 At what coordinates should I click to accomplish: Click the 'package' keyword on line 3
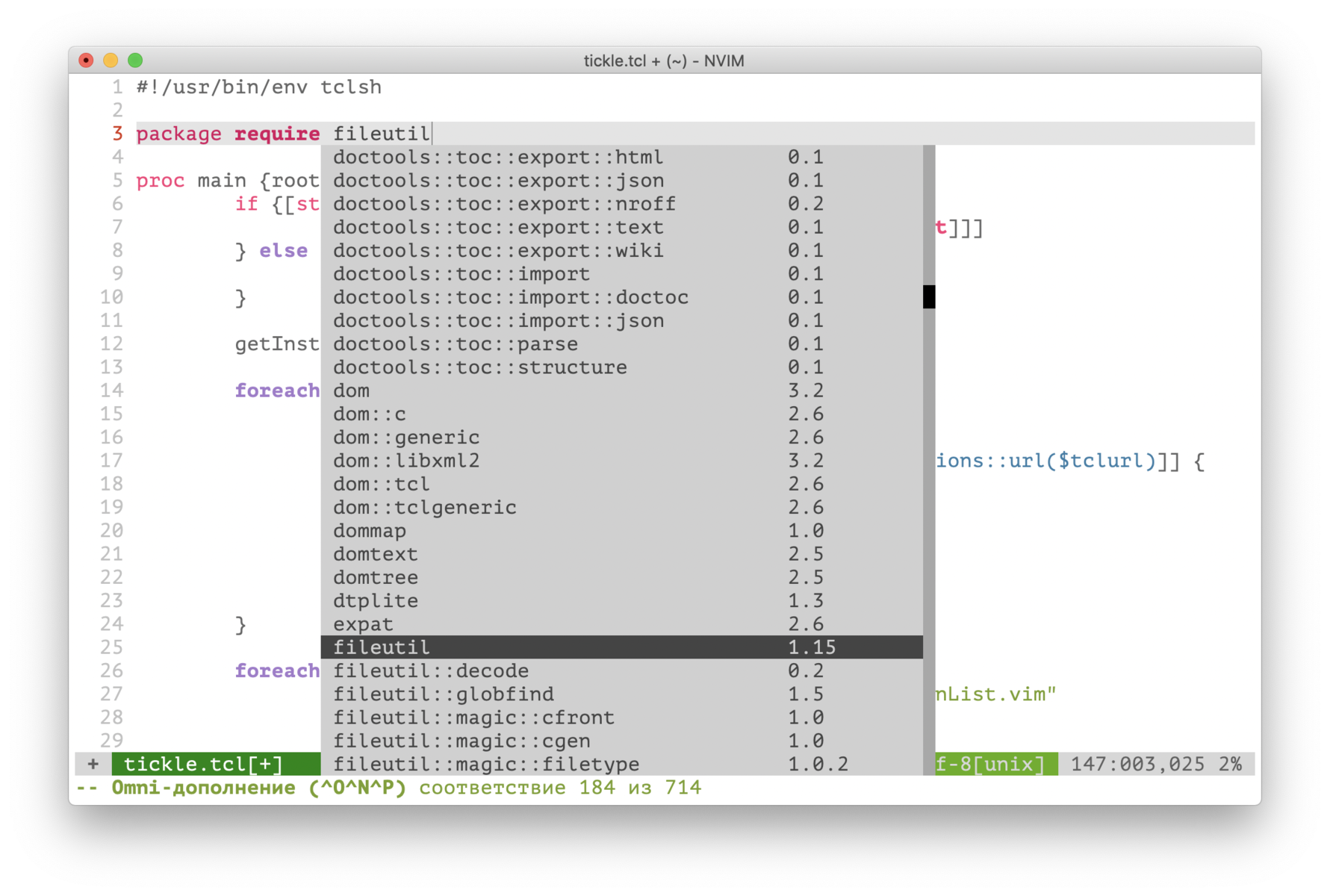(x=178, y=134)
